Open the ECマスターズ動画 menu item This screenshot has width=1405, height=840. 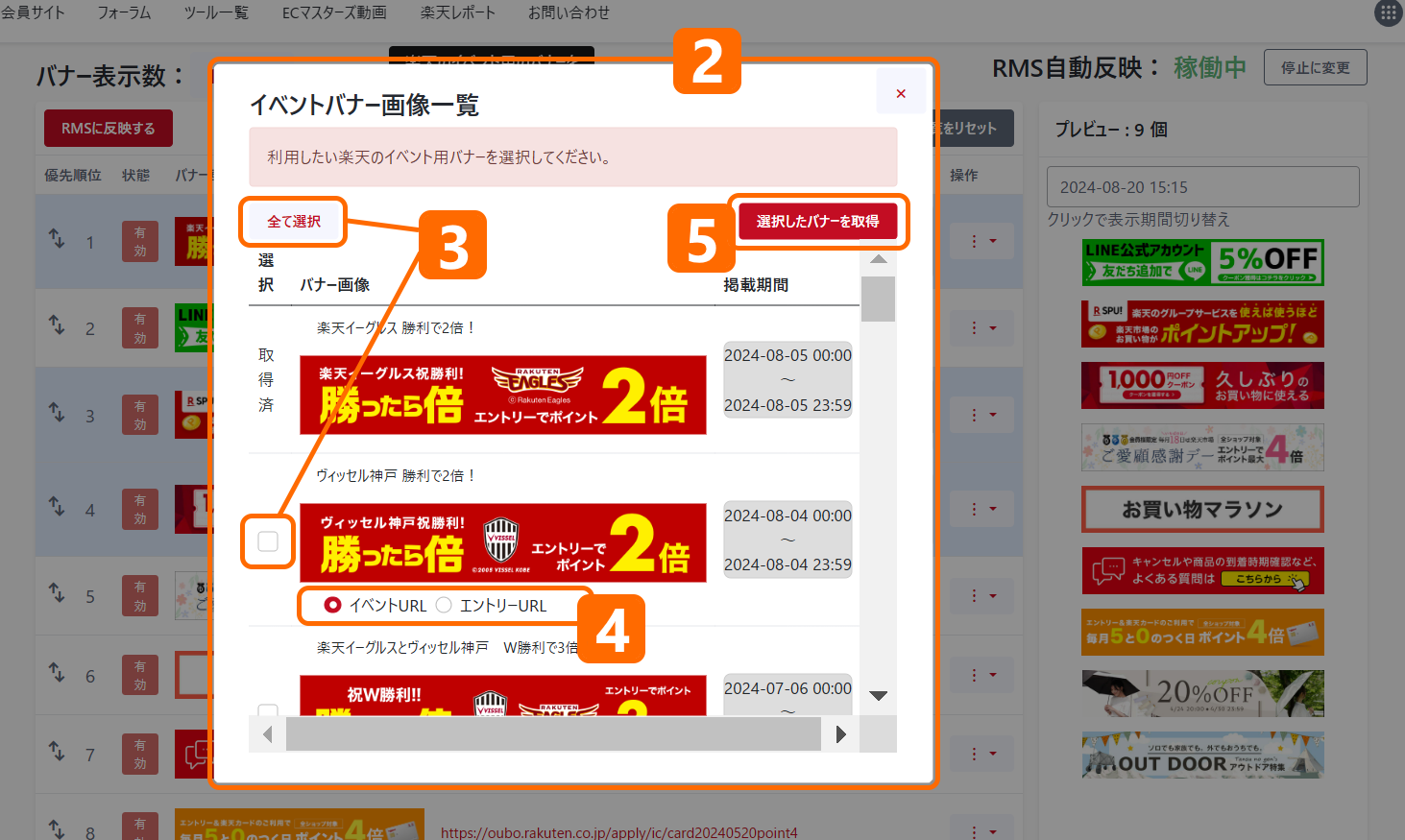coord(334,12)
